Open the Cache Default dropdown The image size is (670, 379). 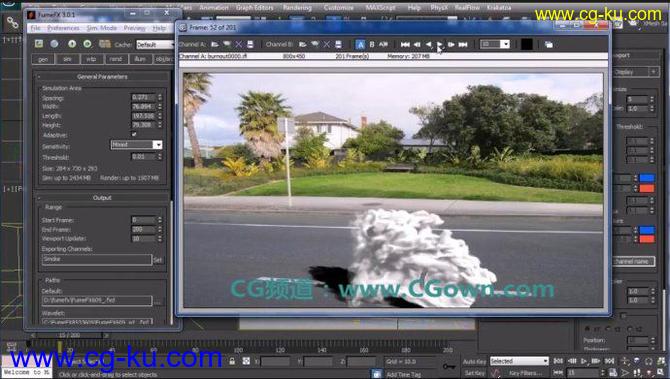155,44
